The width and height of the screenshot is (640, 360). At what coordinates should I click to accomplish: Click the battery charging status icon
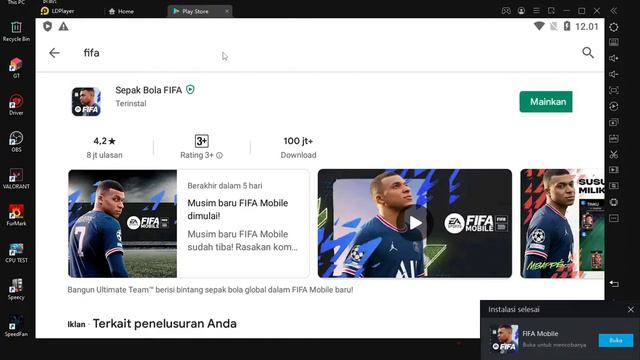point(567,27)
